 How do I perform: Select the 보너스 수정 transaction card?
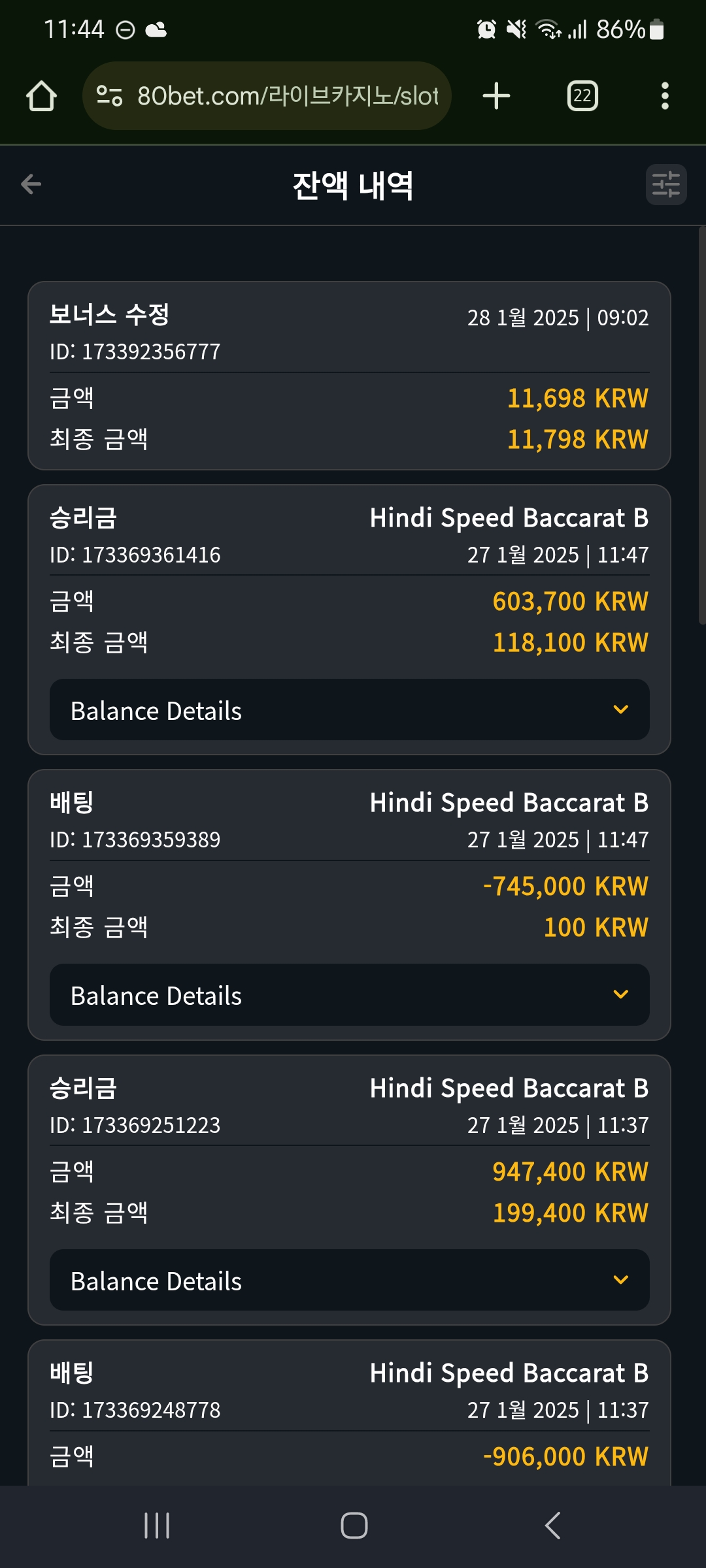pos(349,376)
